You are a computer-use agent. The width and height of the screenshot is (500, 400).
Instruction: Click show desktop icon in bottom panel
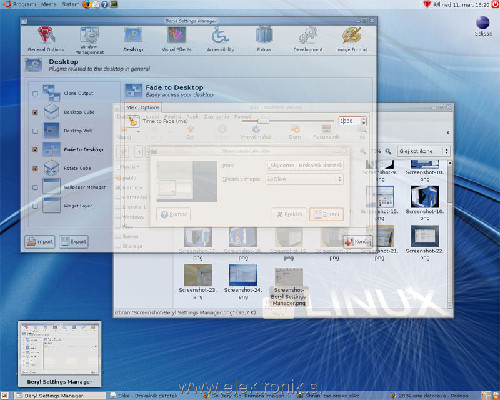click(5, 396)
